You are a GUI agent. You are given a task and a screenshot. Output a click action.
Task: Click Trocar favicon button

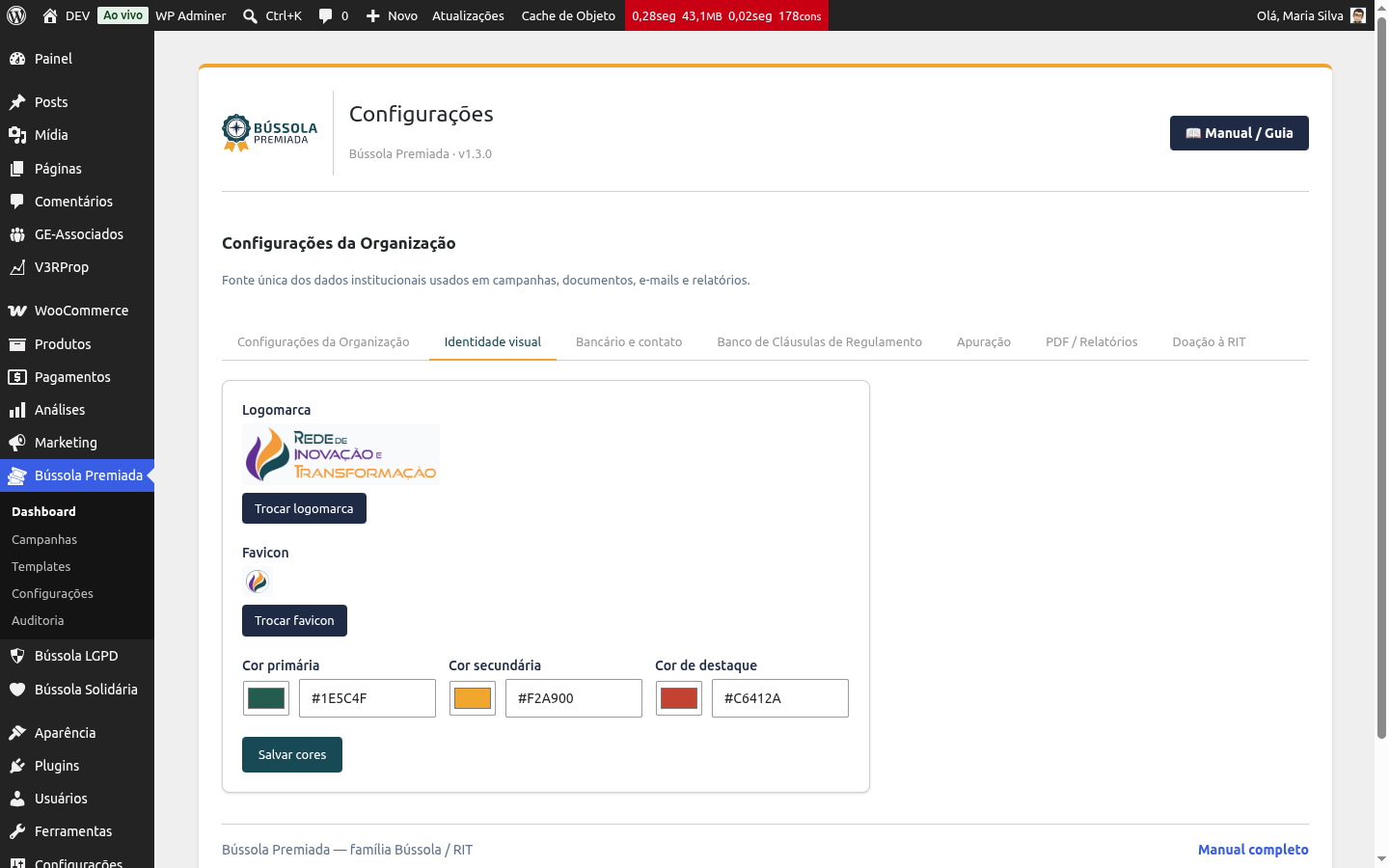click(294, 620)
